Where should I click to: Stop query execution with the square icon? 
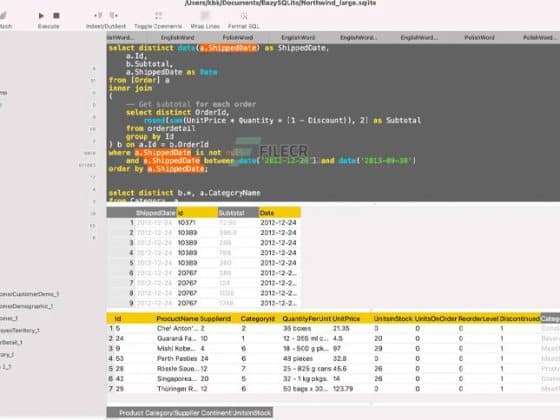click(x=56, y=16)
